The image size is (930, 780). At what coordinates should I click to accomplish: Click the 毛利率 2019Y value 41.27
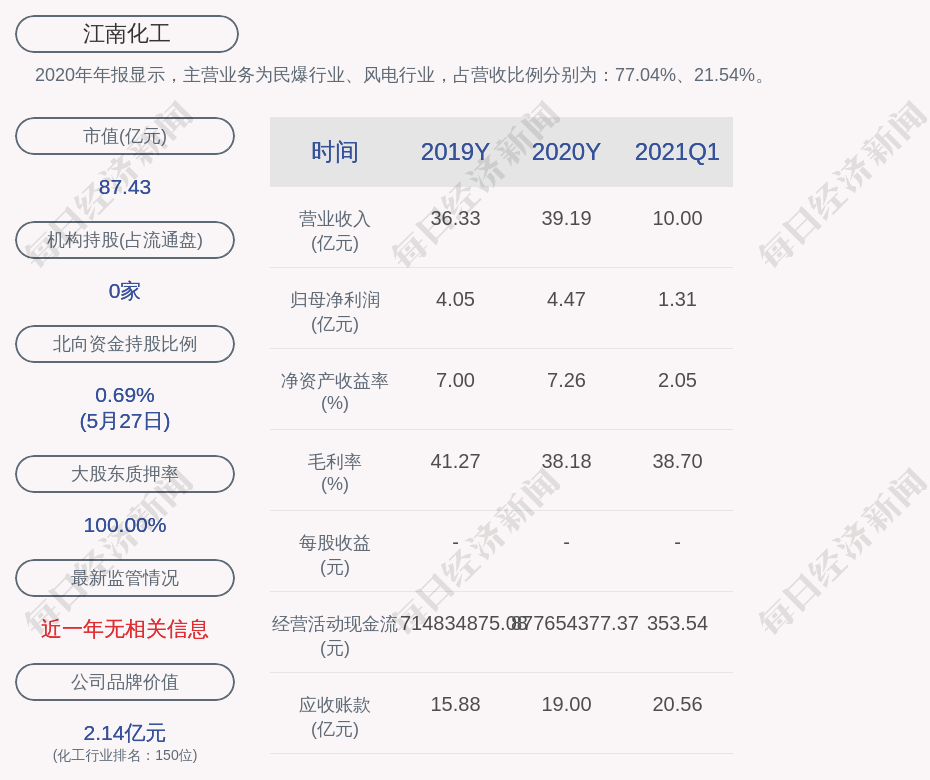455,461
